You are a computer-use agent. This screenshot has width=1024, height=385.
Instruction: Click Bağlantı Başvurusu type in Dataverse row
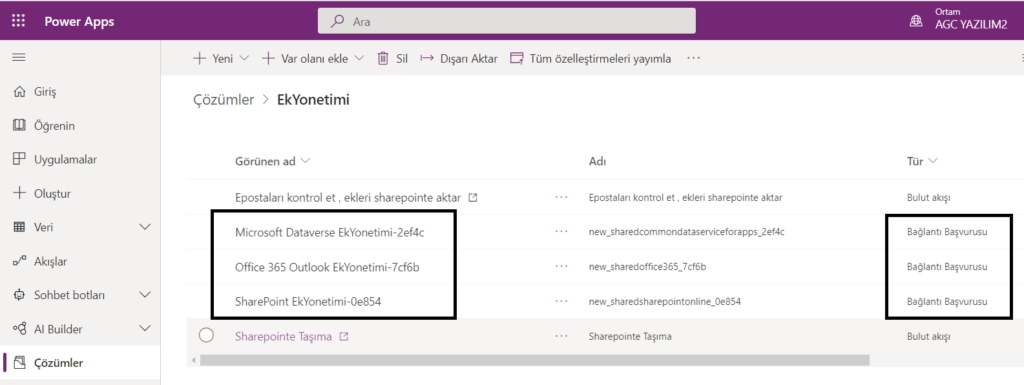click(x=947, y=232)
